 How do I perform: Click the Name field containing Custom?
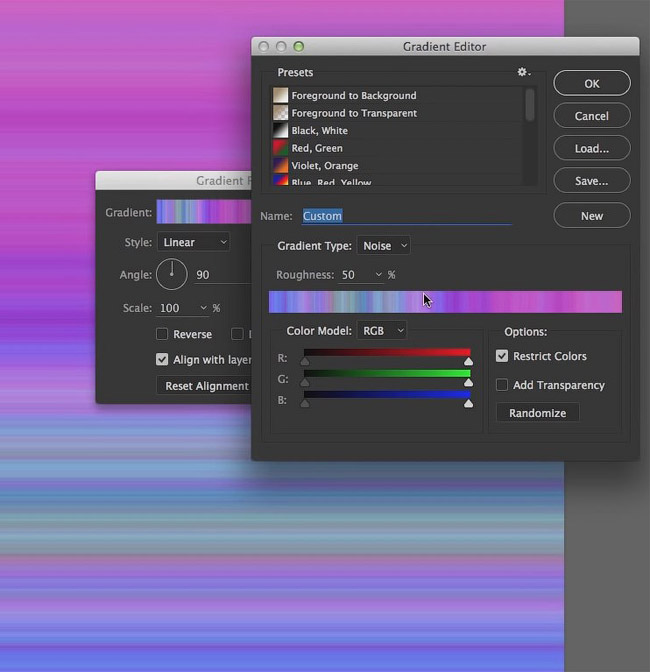407,216
